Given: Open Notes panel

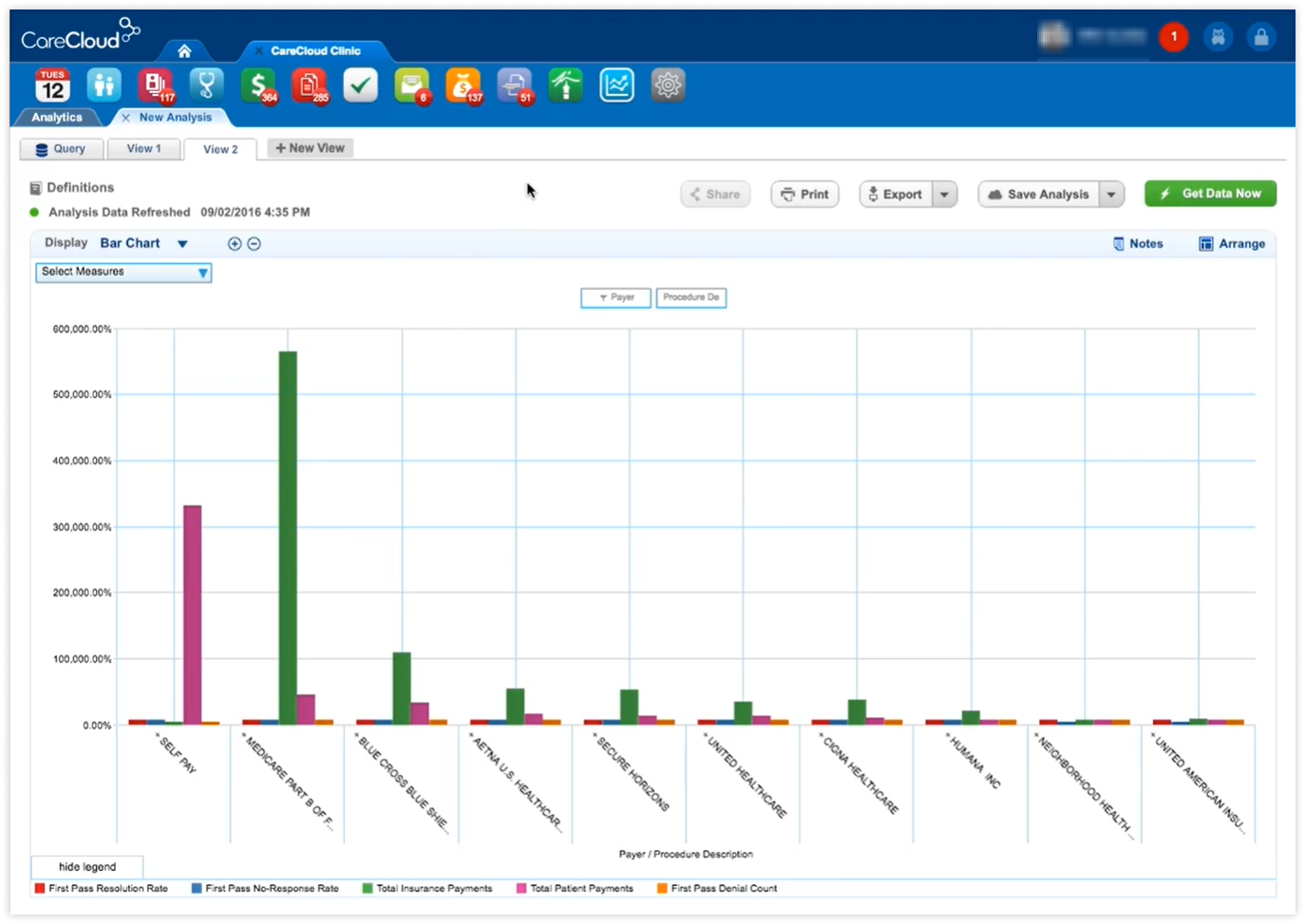Looking at the screenshot, I should point(1138,244).
